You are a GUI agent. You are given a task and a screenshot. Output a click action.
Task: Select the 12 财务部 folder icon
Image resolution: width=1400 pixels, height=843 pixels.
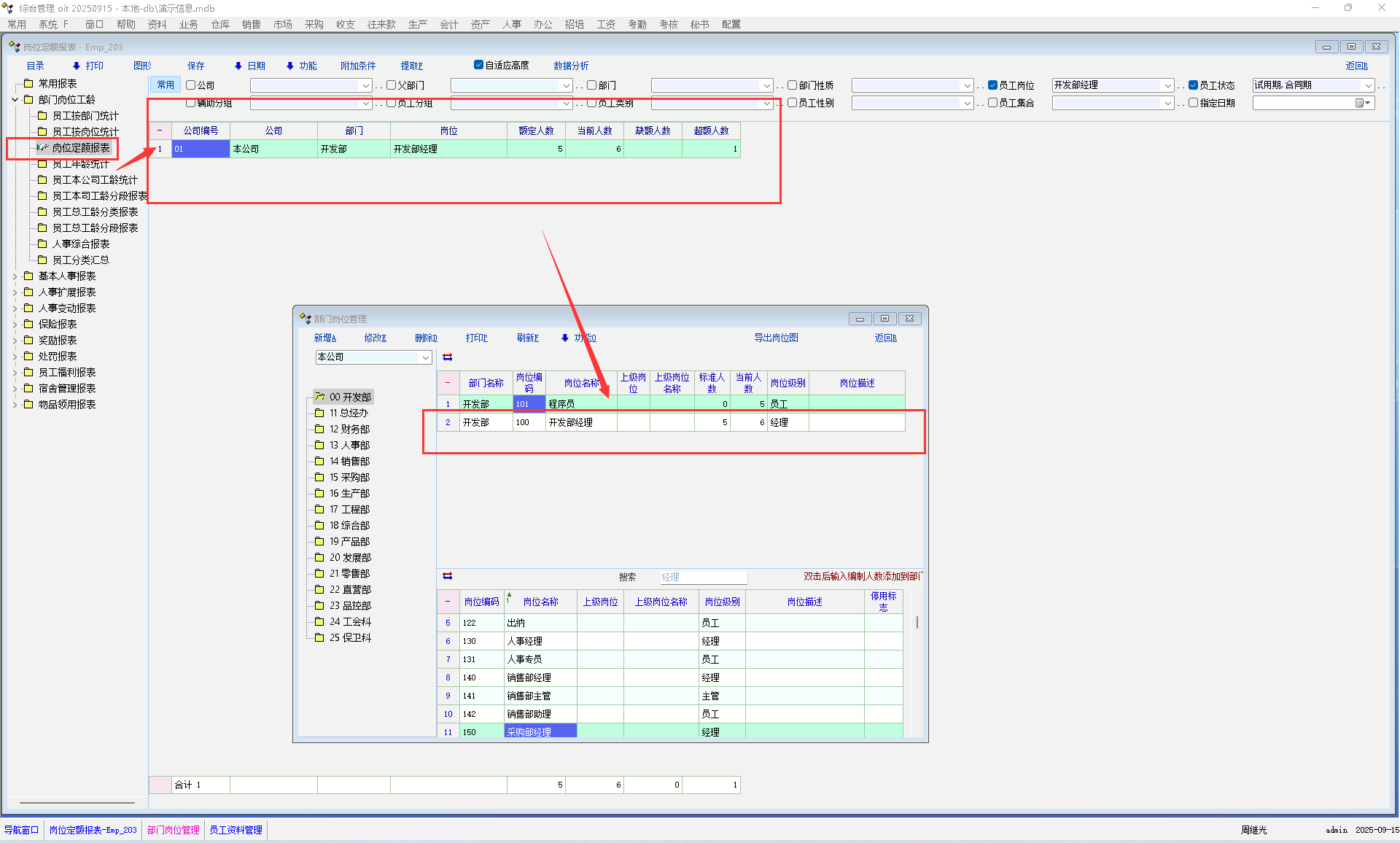(319, 429)
